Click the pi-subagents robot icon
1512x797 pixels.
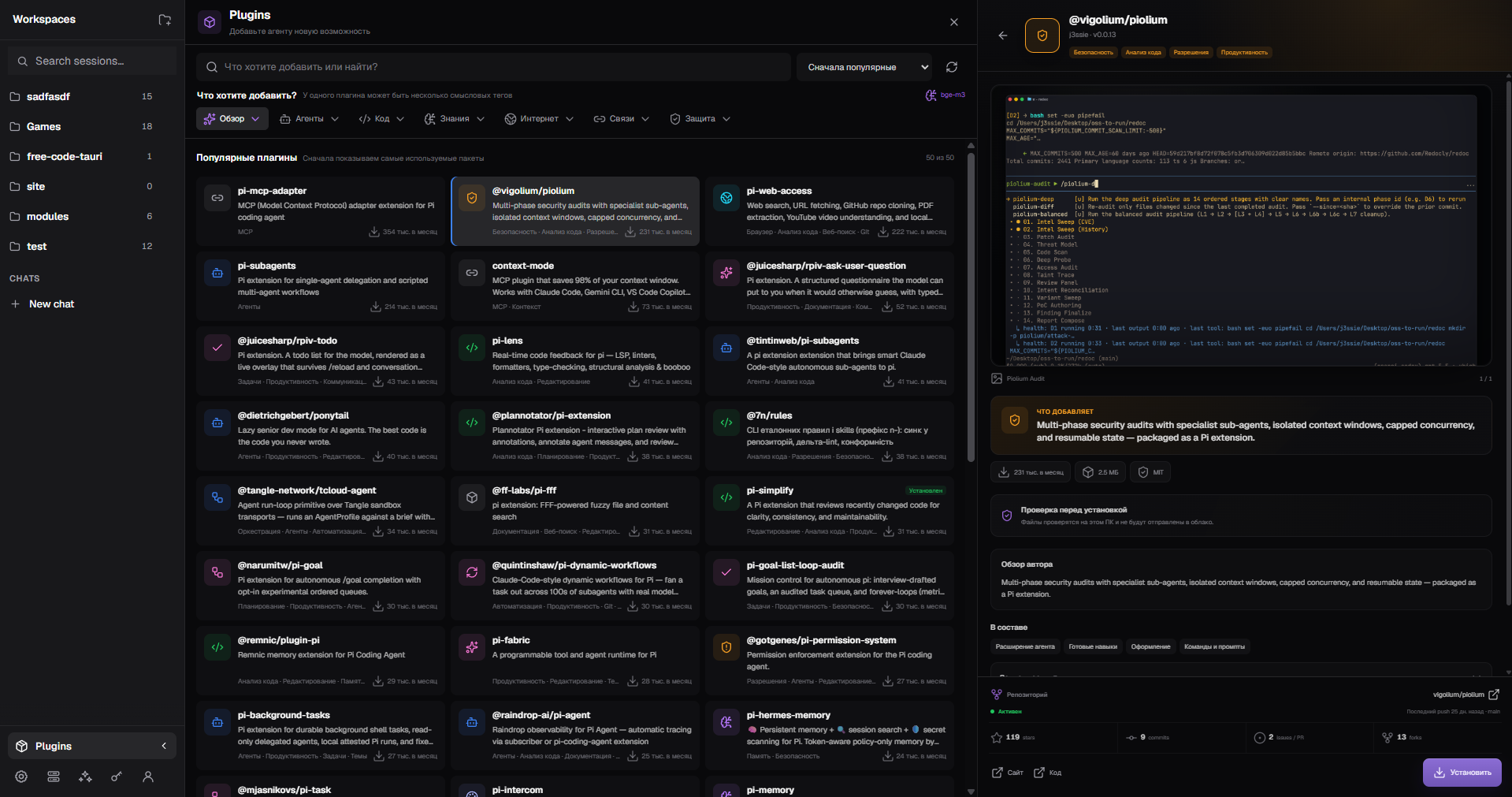(x=217, y=273)
